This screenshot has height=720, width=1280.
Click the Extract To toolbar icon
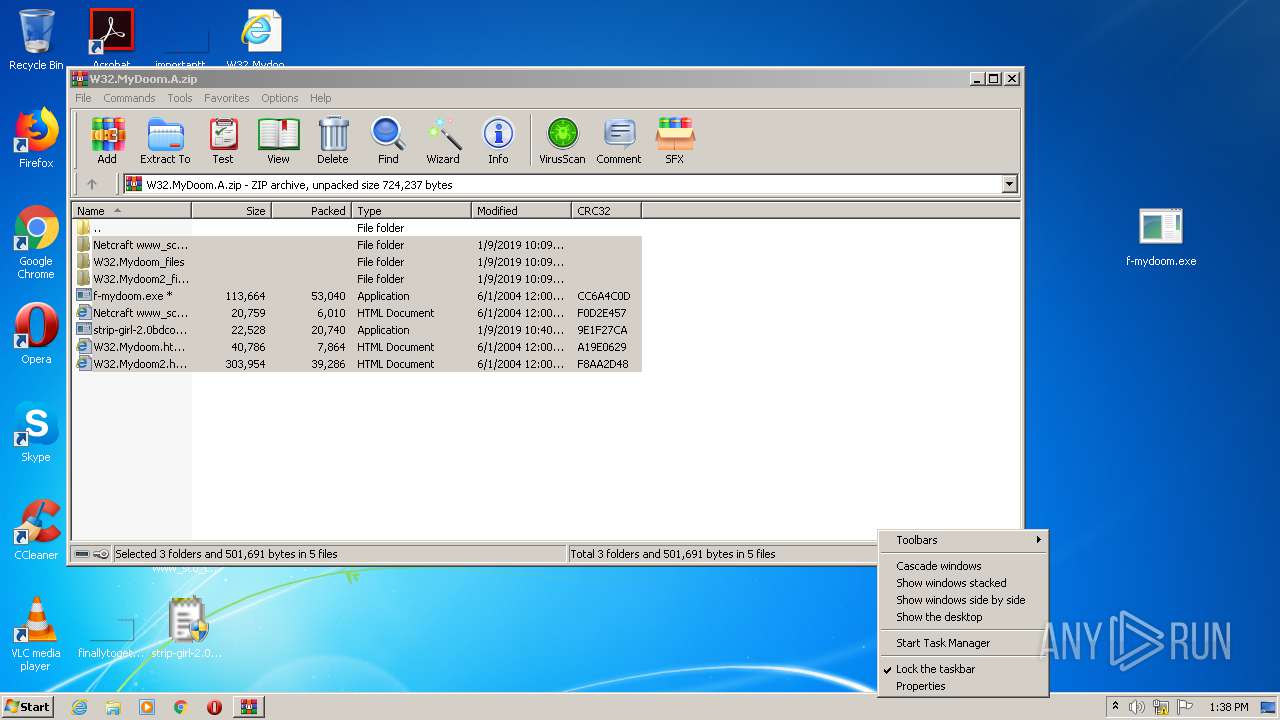pyautogui.click(x=165, y=140)
